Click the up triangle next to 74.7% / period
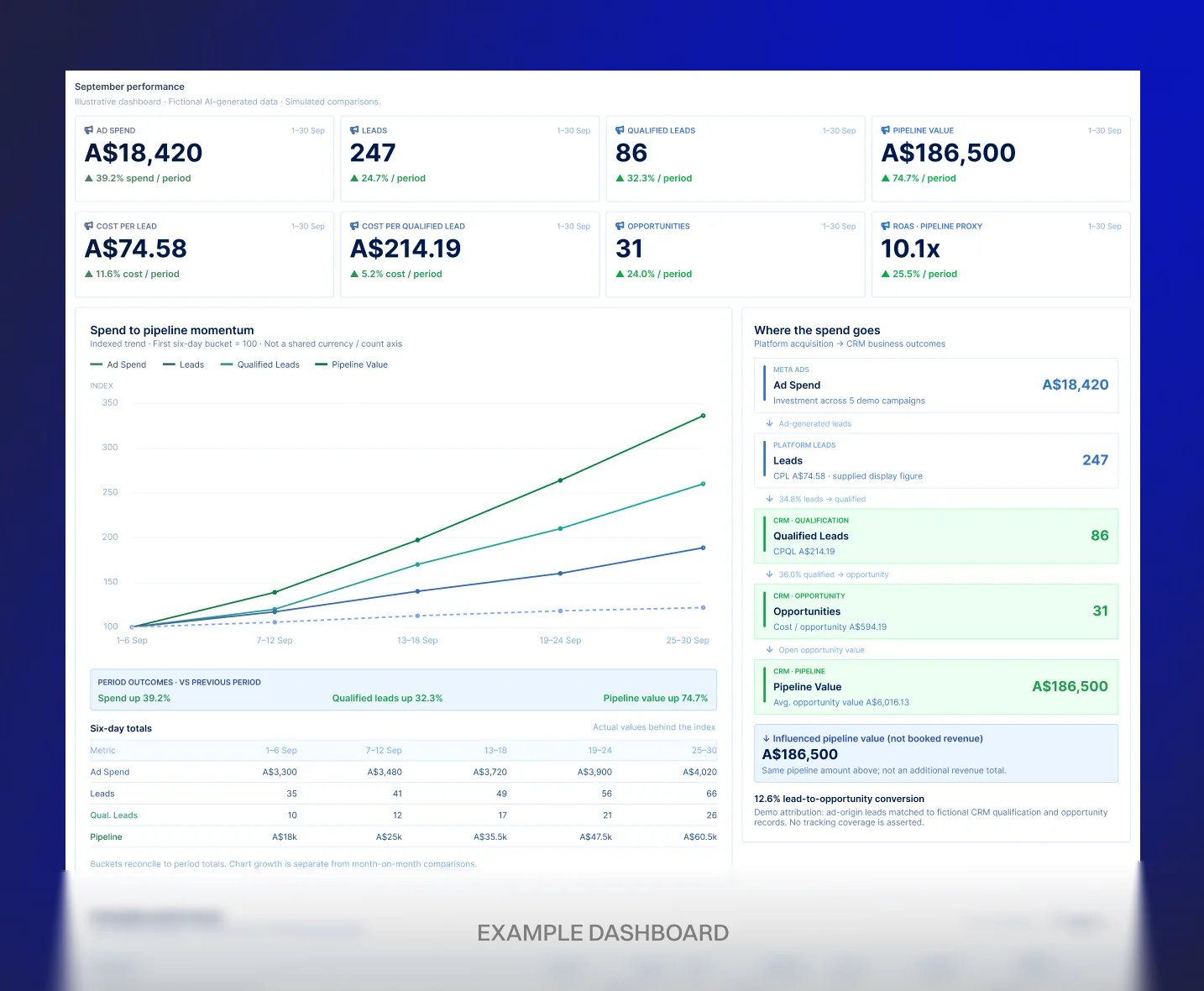The image size is (1204, 991). pos(885,178)
